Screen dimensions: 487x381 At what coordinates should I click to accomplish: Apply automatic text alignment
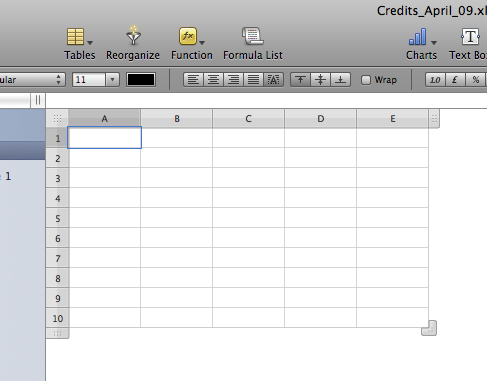point(273,80)
